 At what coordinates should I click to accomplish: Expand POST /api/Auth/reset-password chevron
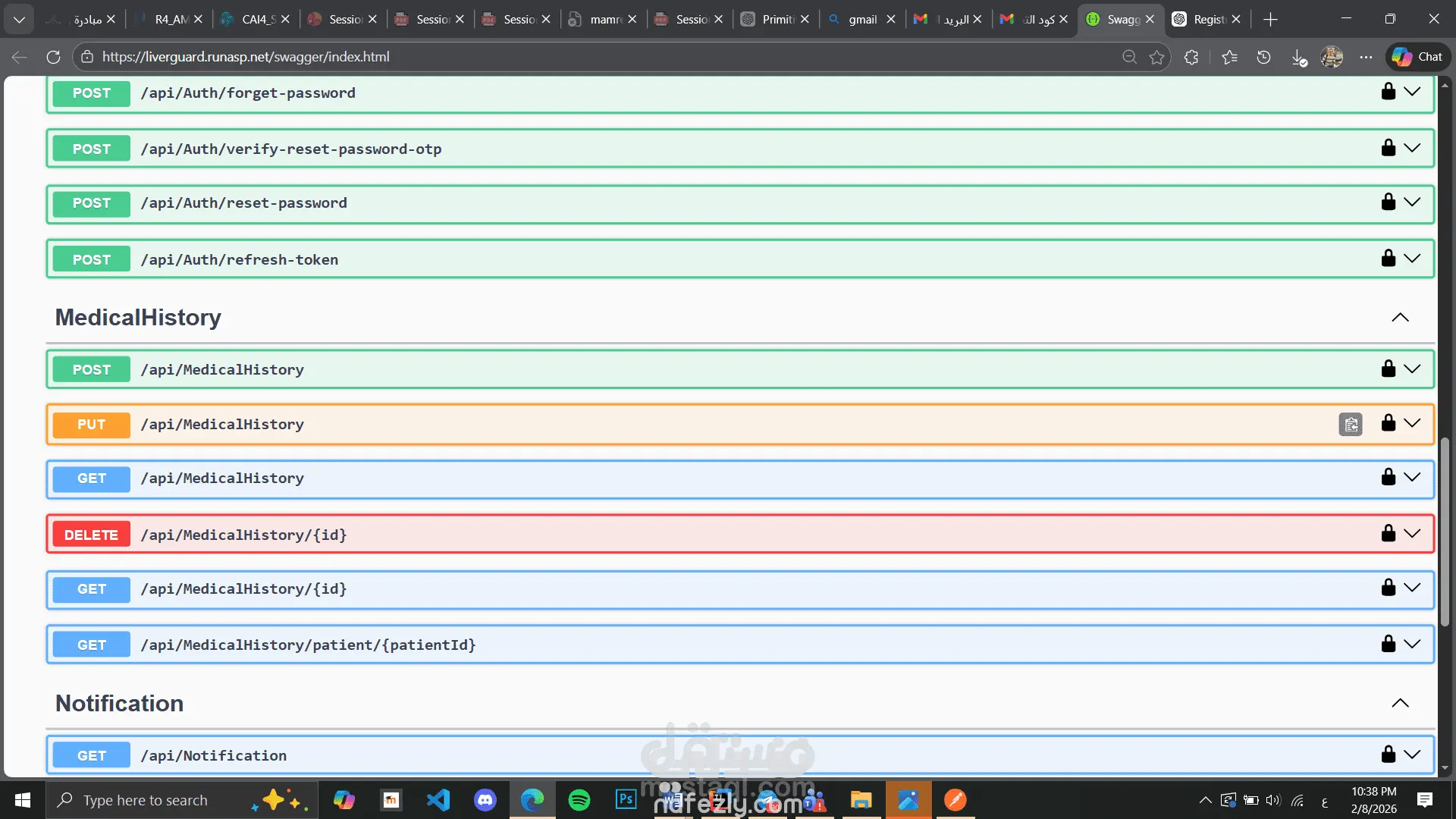(x=1412, y=202)
